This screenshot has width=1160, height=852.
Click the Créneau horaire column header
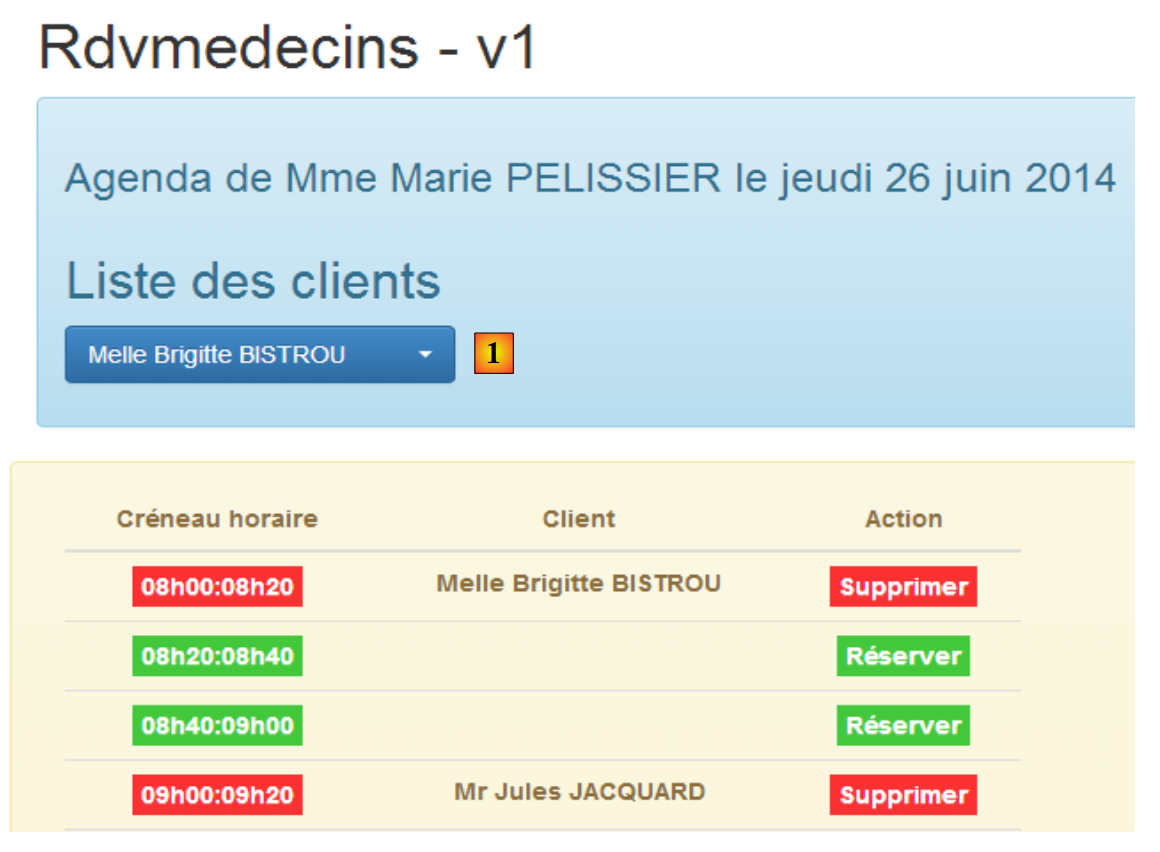pyautogui.click(x=217, y=519)
